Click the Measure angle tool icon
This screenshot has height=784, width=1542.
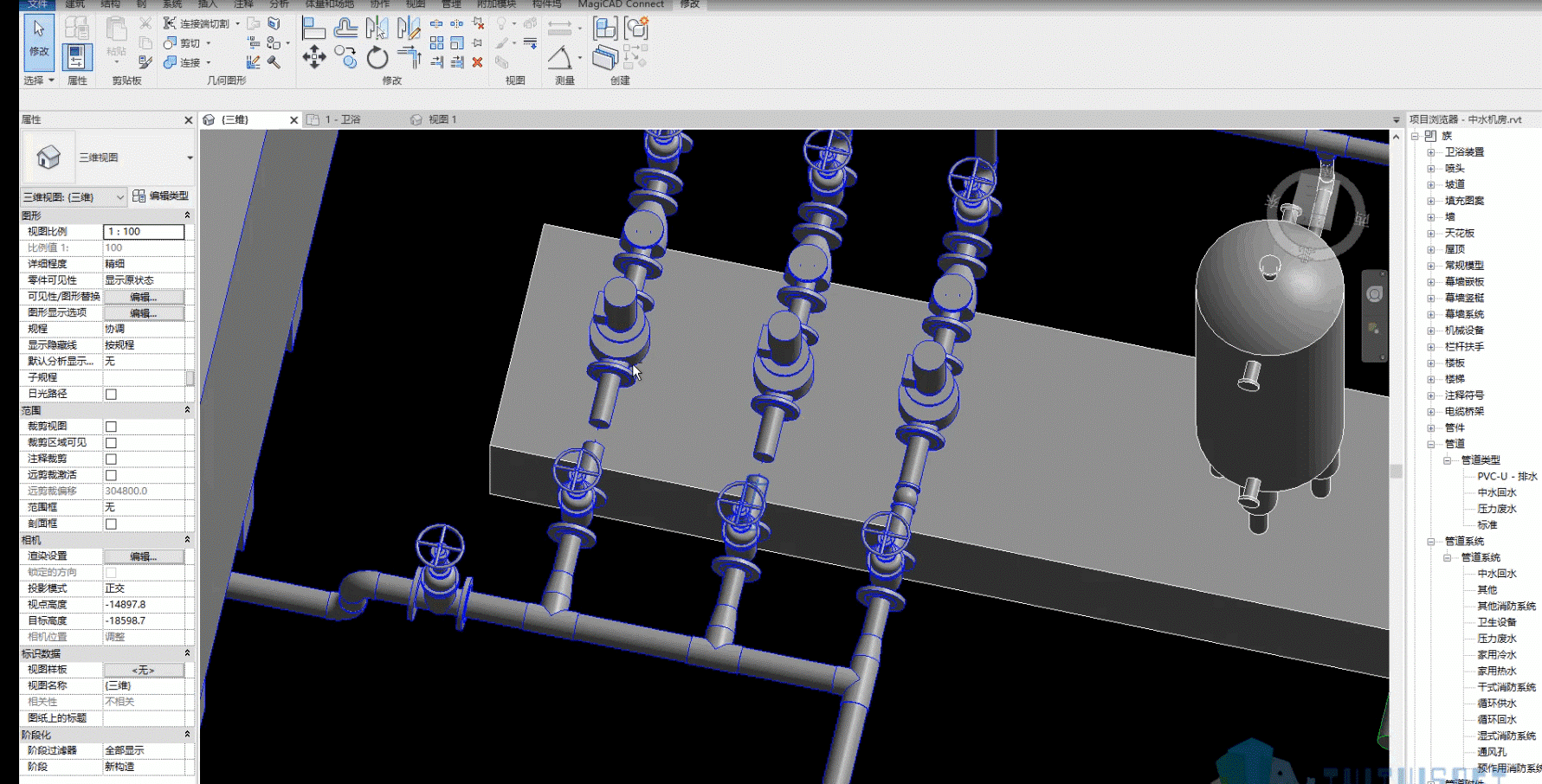pyautogui.click(x=560, y=58)
